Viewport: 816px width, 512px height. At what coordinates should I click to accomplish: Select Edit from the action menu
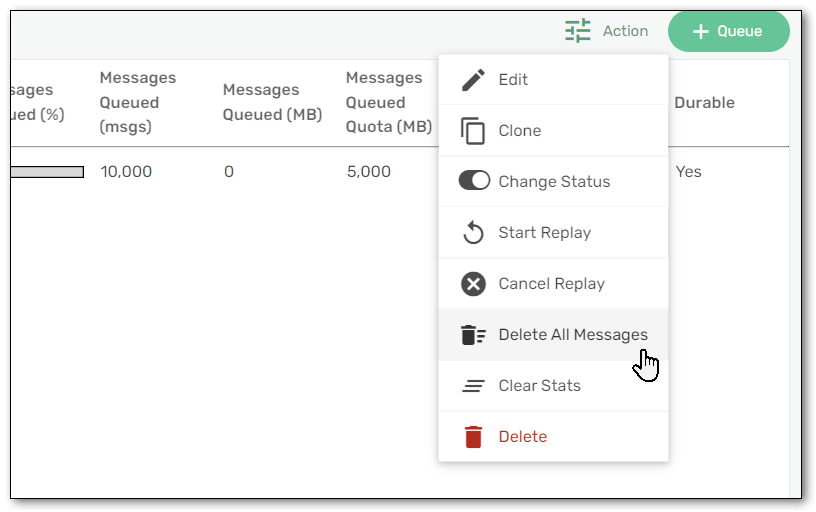(x=553, y=80)
